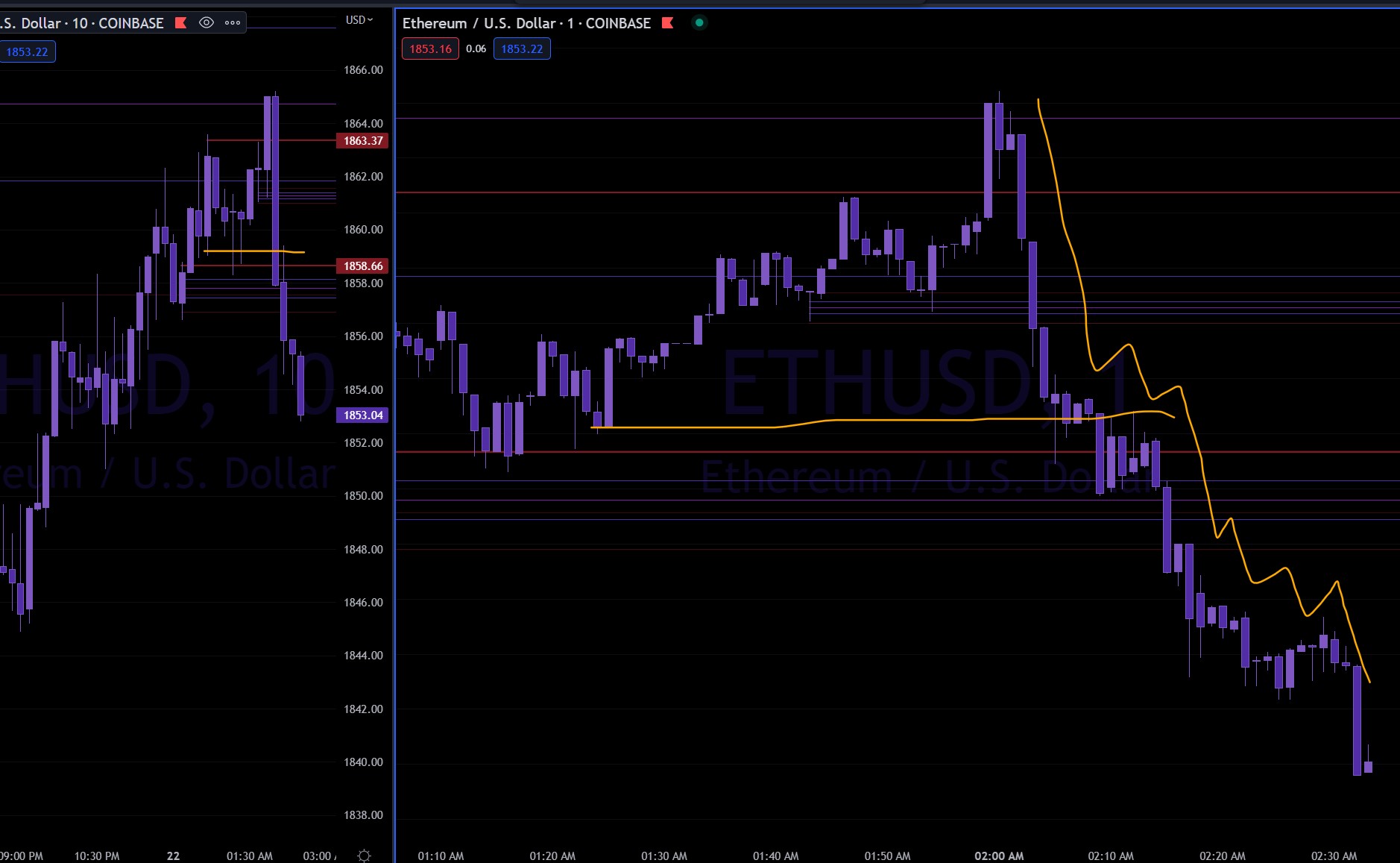The height and width of the screenshot is (863, 1400).
Task: Click the red flag beside the Ethereum / U.S. Dollar title
Action: (x=667, y=23)
